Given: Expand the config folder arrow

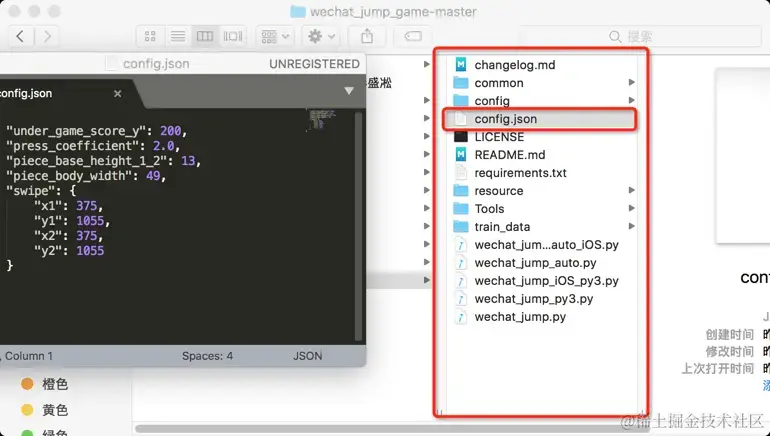Looking at the screenshot, I should 632,100.
